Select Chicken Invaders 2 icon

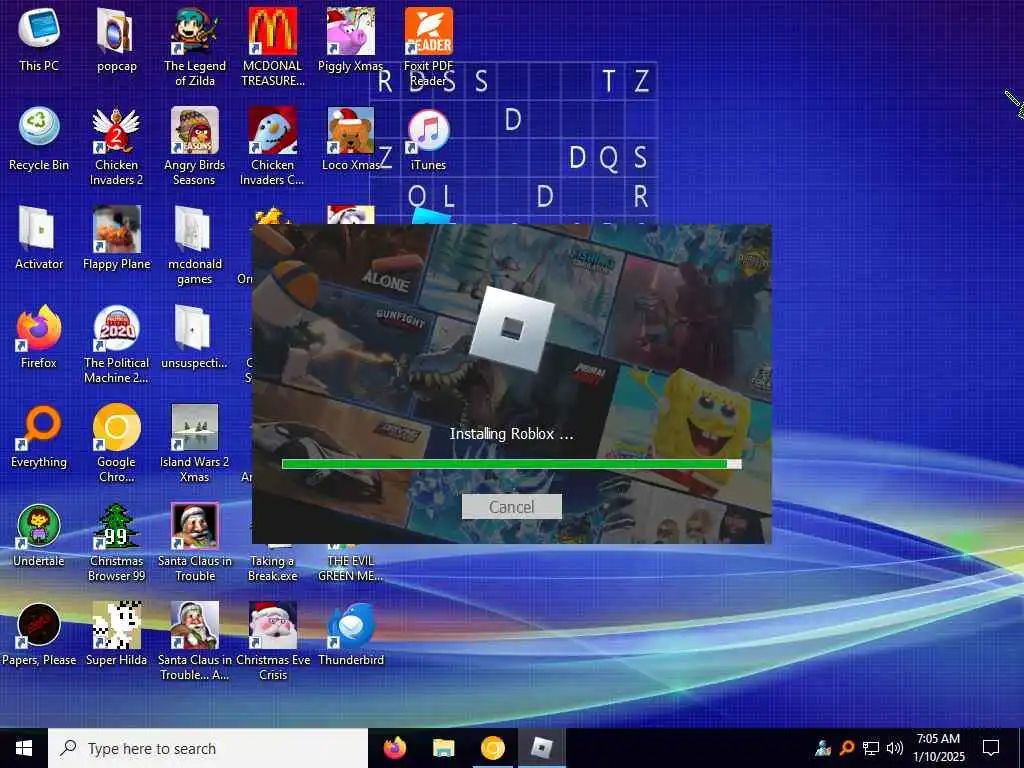tap(116, 146)
